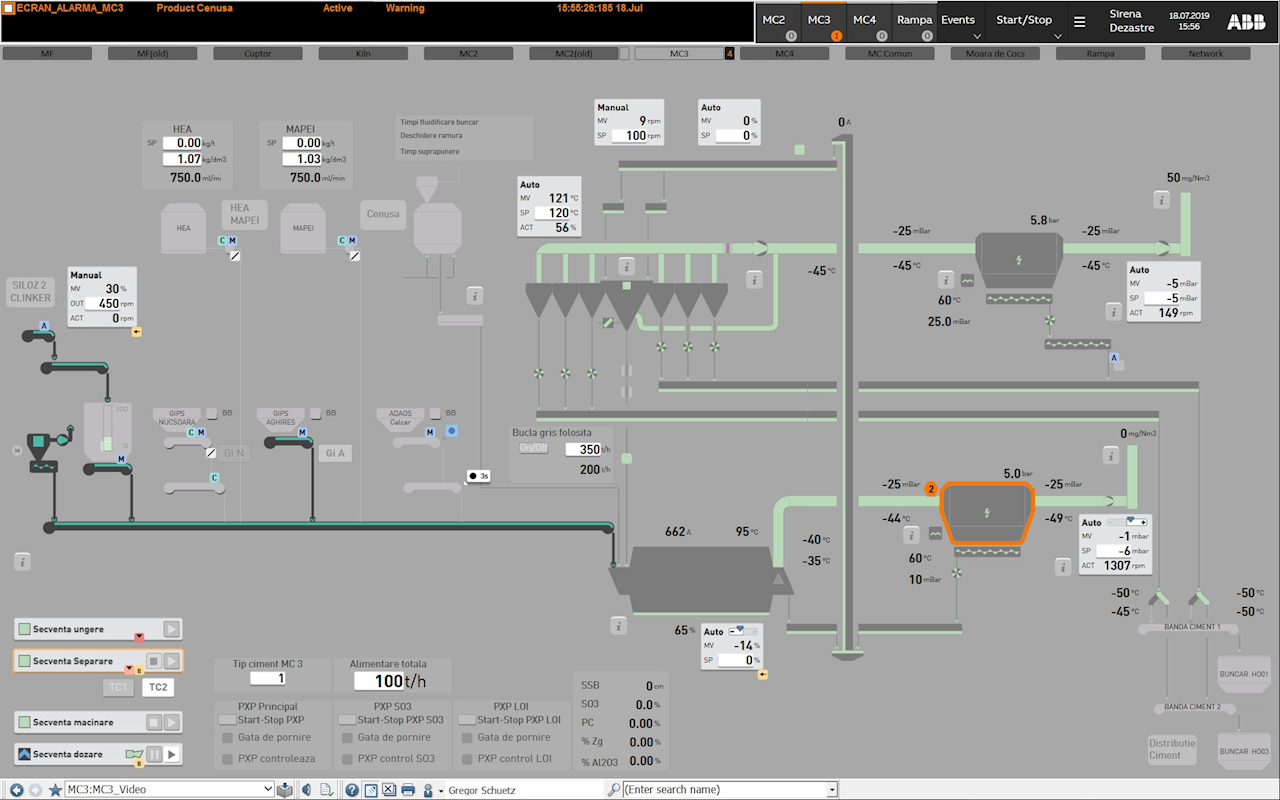Click the orange-highlighted filter unit icon
The height and width of the screenshot is (800, 1280).
(x=987, y=512)
